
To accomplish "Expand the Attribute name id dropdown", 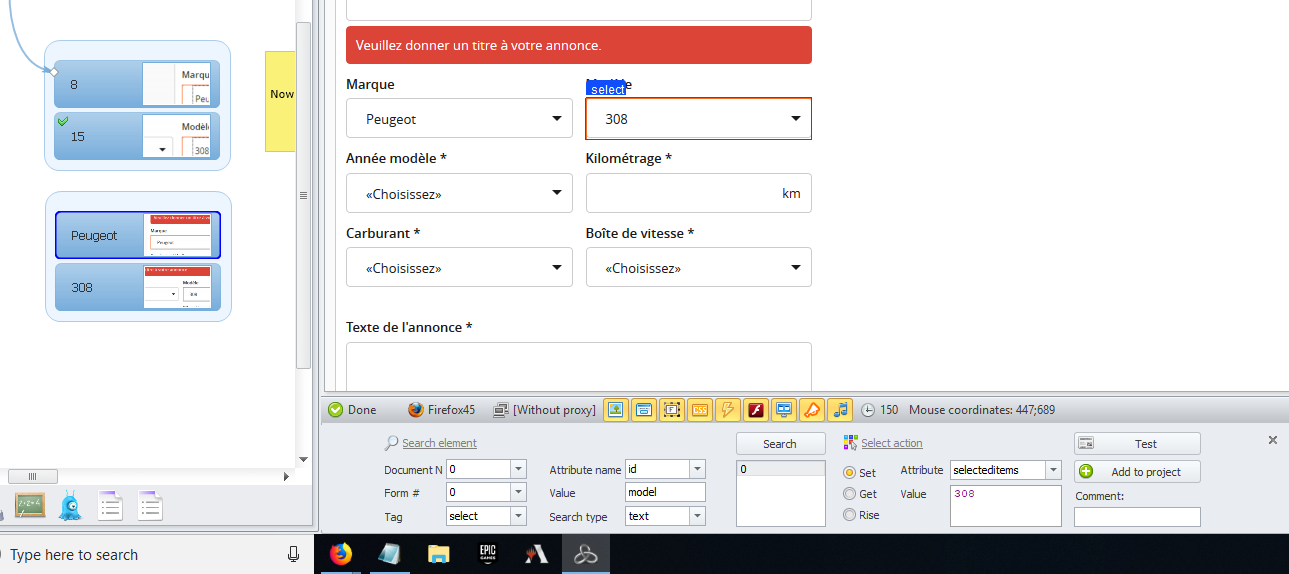I will pos(698,469).
